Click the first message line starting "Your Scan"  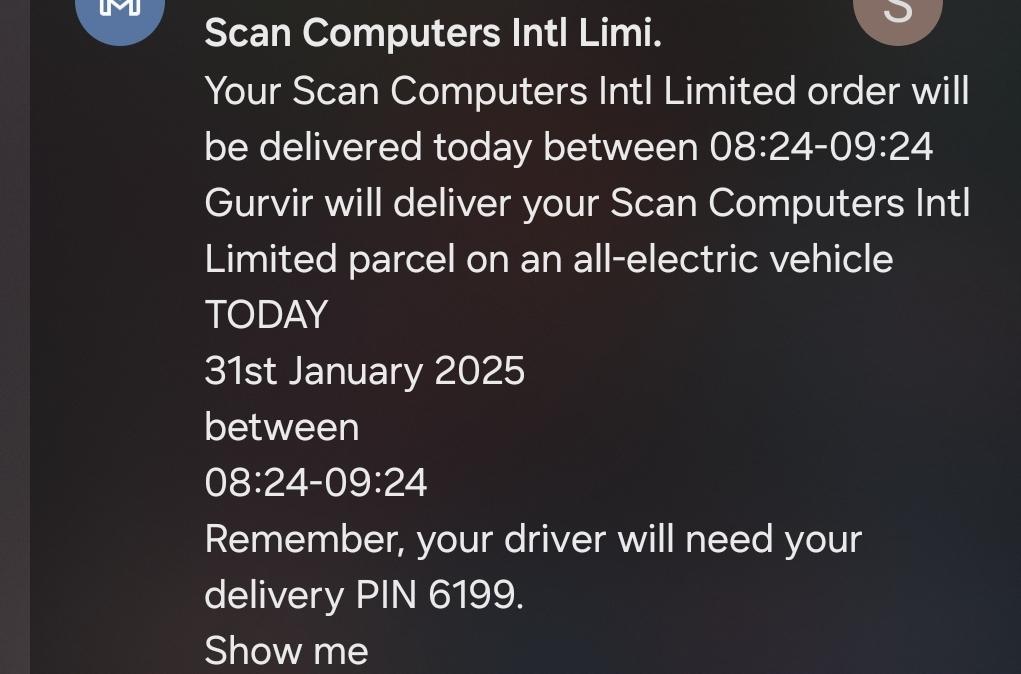pyautogui.click(x=586, y=92)
